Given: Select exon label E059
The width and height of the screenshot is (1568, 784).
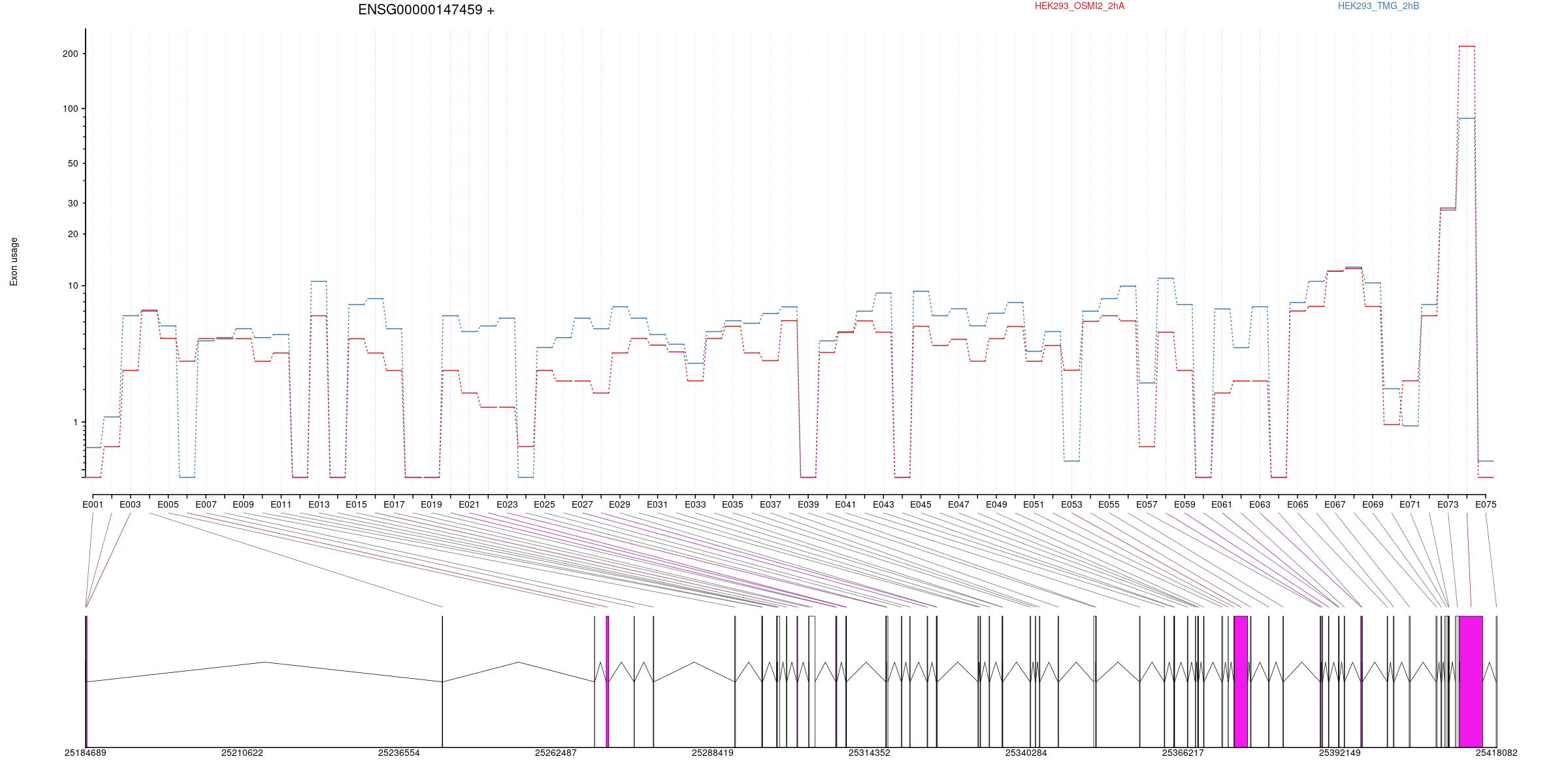Looking at the screenshot, I should [1184, 504].
